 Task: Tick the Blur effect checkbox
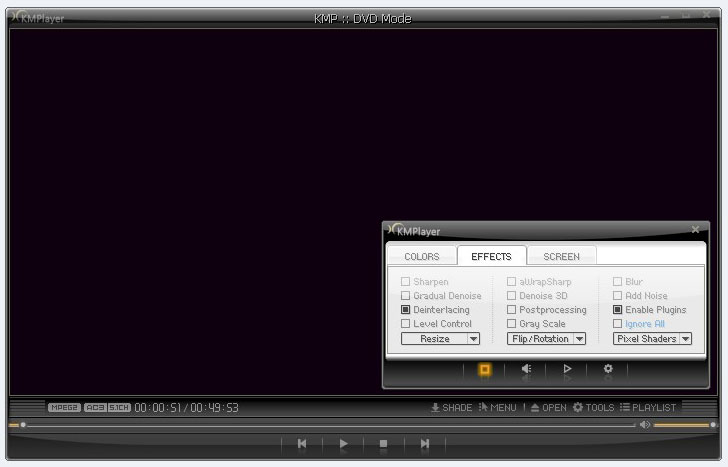click(617, 282)
